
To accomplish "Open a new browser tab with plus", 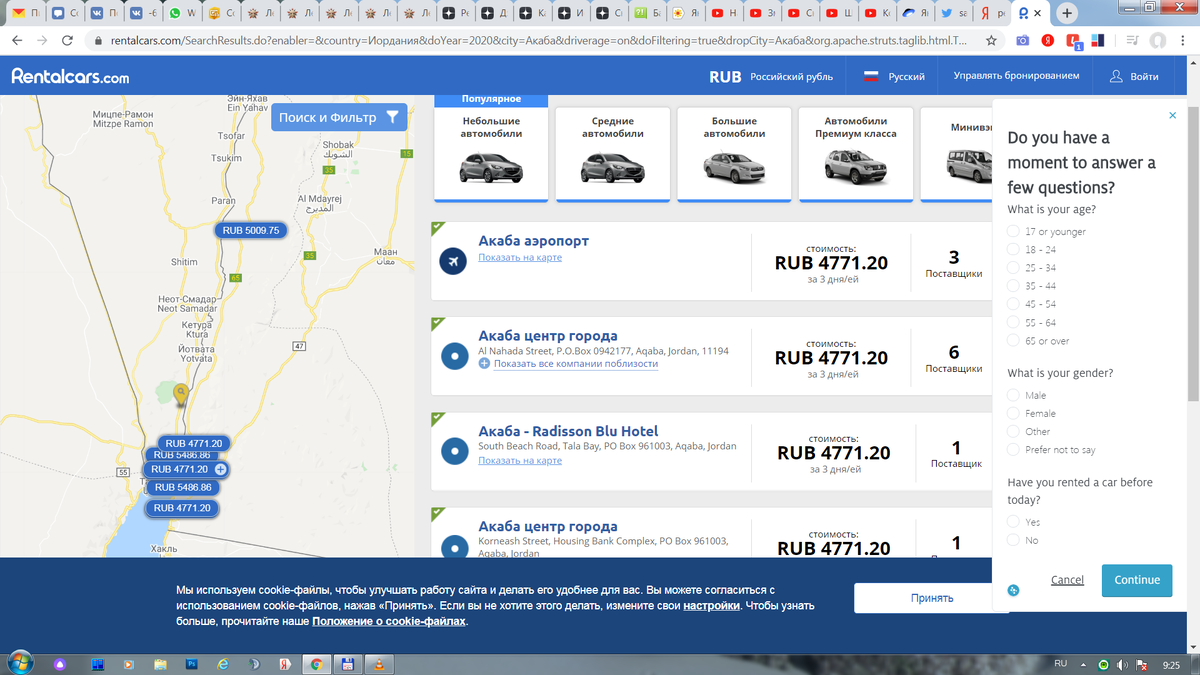I will click(1067, 14).
